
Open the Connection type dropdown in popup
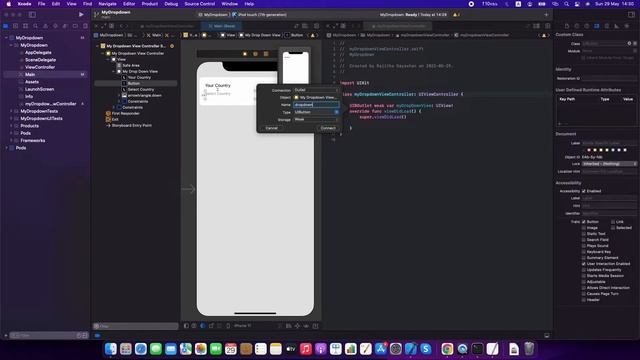click(316, 90)
